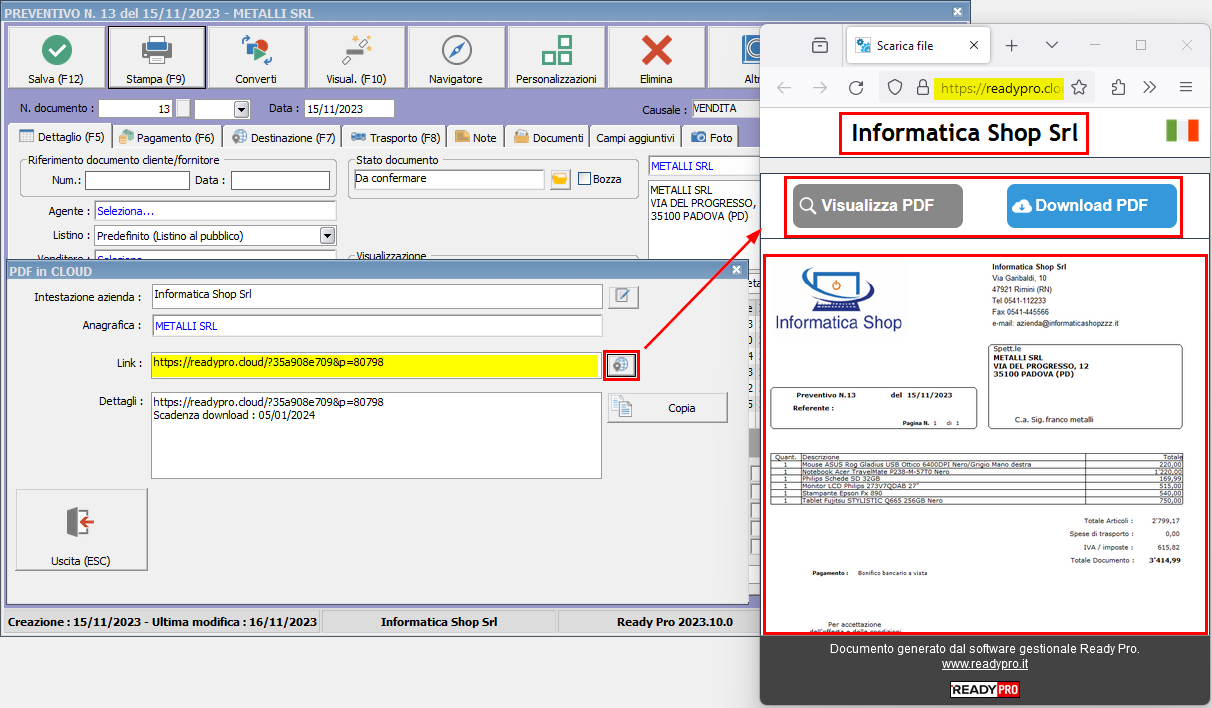Click the Riferimento Data input field
This screenshot has height=708, width=1212.
point(280,180)
